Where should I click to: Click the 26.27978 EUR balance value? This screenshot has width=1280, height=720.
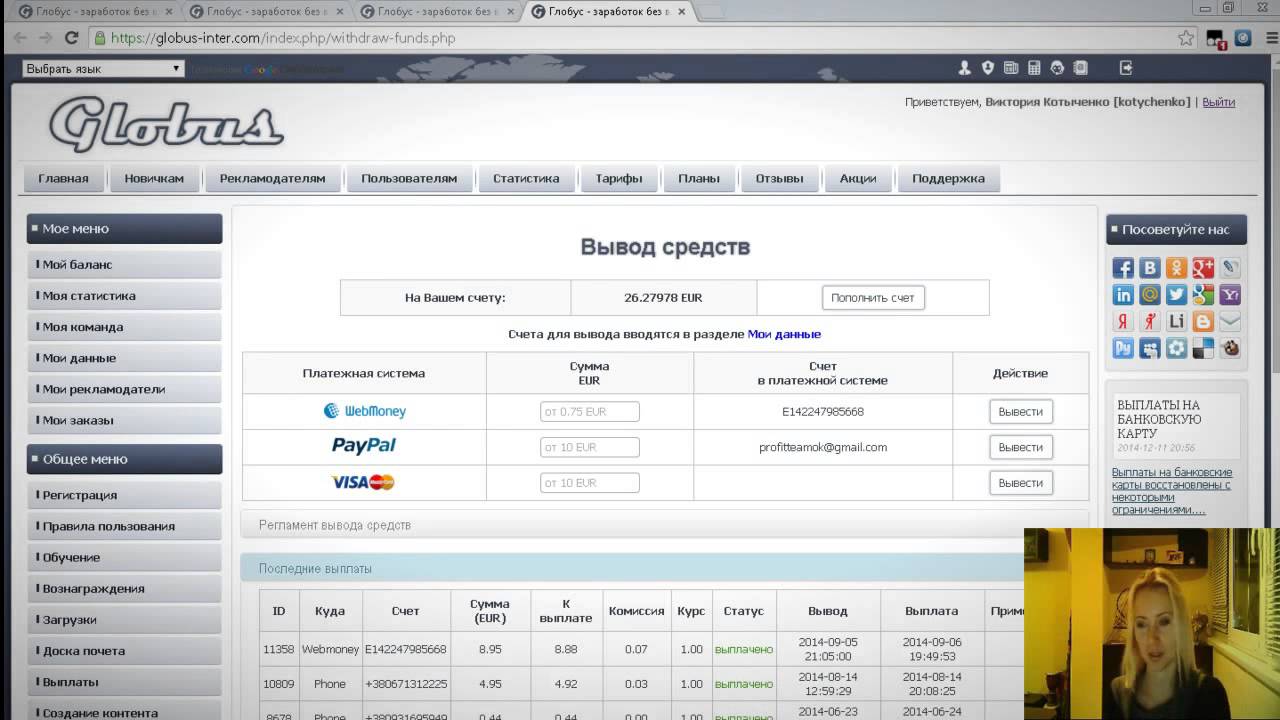[x=663, y=298]
